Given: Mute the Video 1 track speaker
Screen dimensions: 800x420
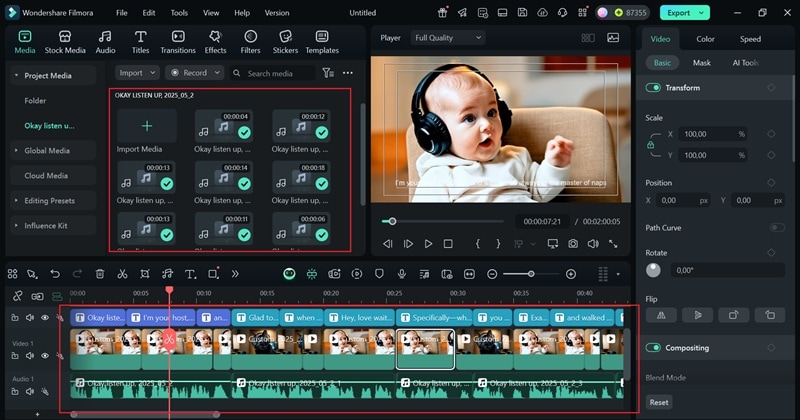Looking at the screenshot, I should tap(30, 356).
